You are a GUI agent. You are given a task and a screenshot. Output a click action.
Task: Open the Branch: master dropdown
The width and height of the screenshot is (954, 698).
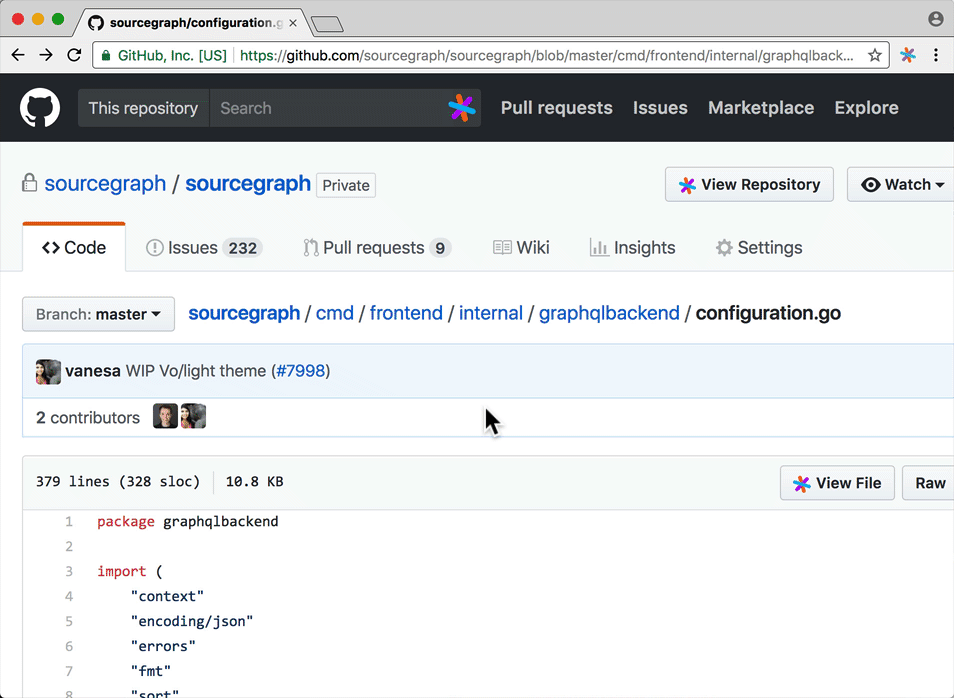pyautogui.click(x=97, y=314)
